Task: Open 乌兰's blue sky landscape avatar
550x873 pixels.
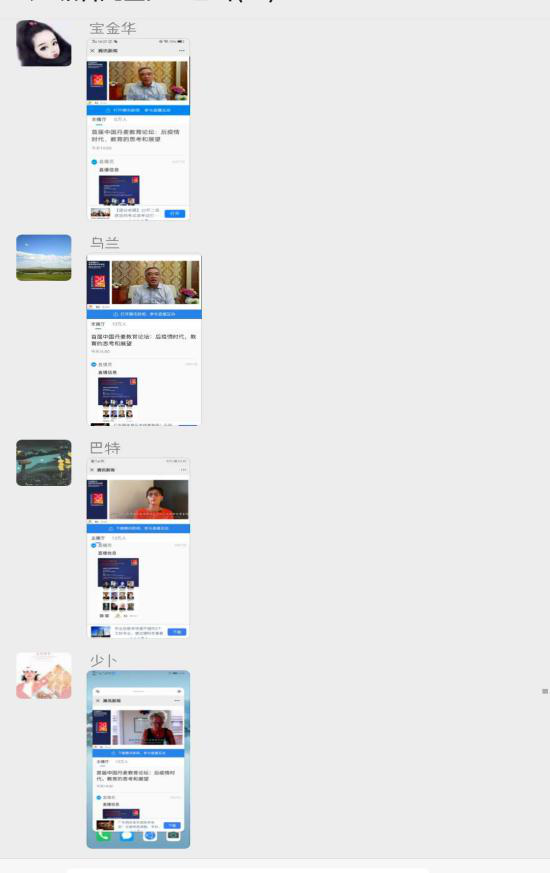Action: 44,258
